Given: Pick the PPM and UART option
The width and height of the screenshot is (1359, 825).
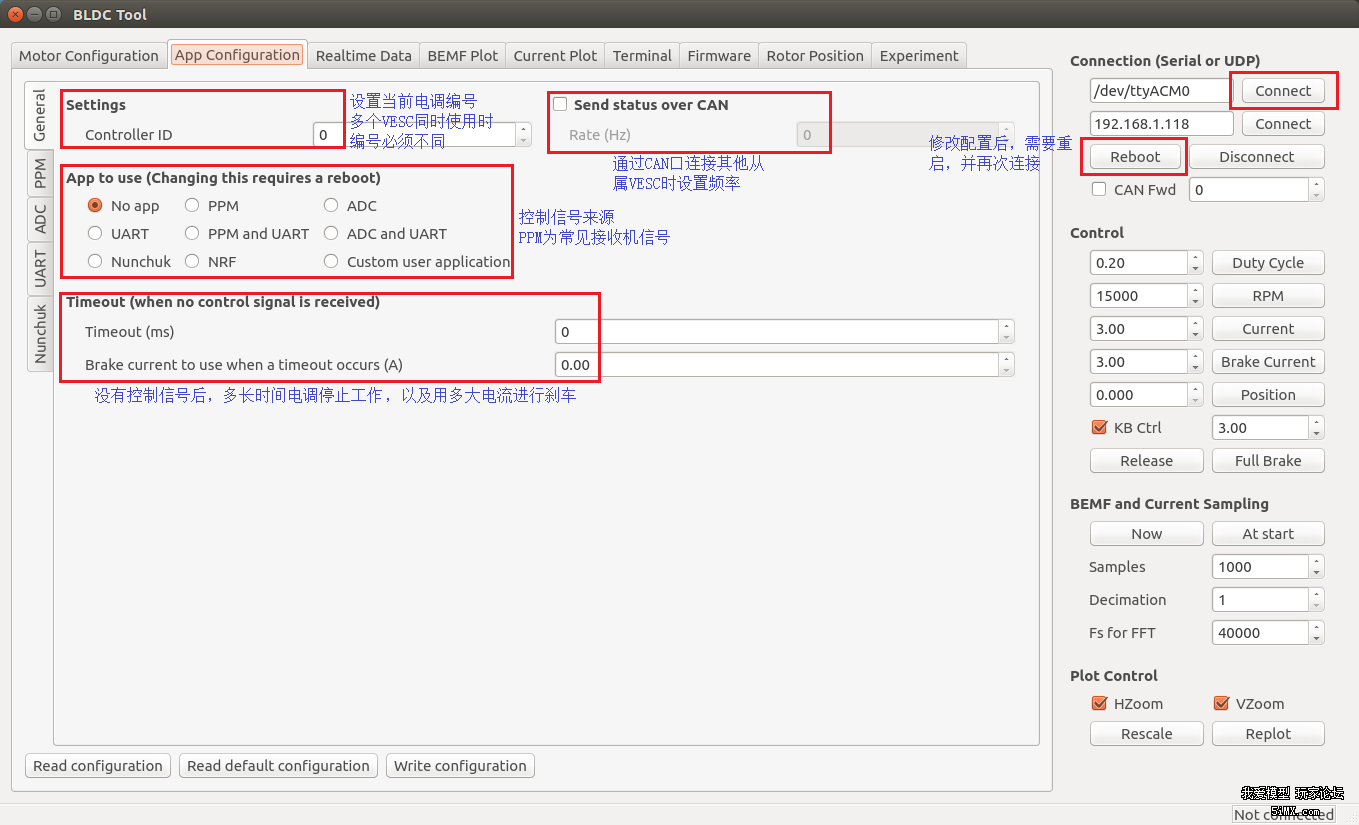Looking at the screenshot, I should pos(247,234).
